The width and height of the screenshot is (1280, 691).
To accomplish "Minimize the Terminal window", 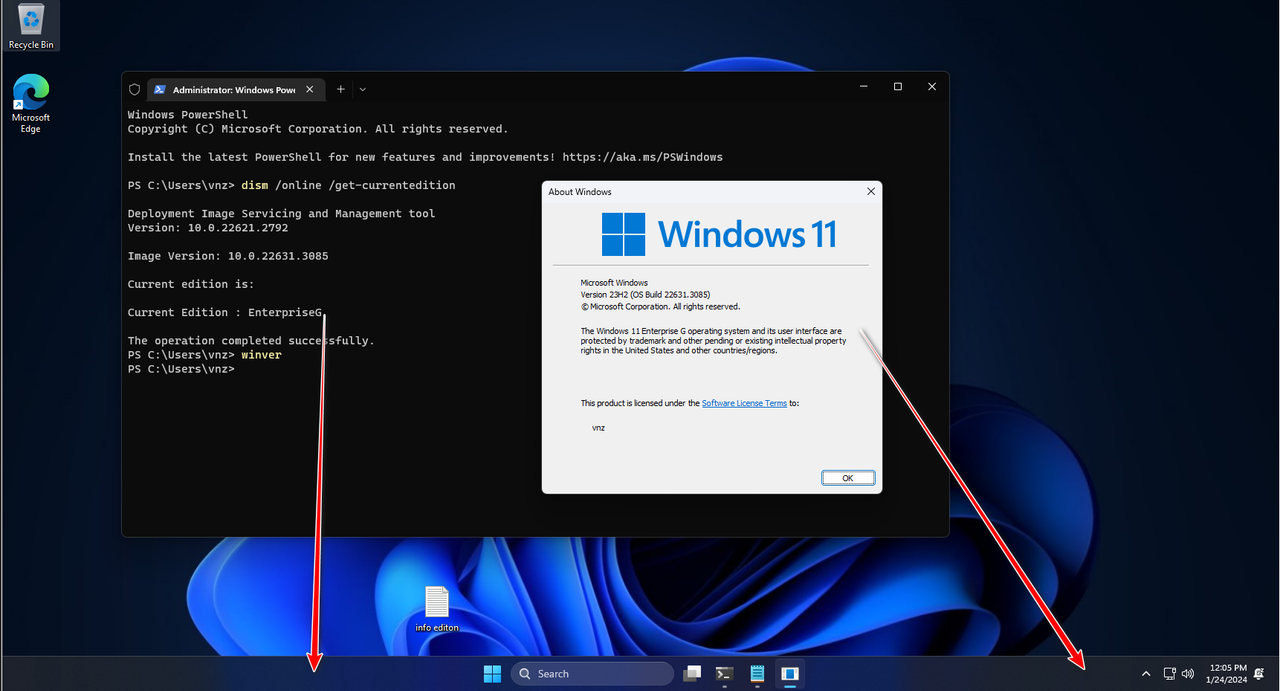I will click(863, 87).
